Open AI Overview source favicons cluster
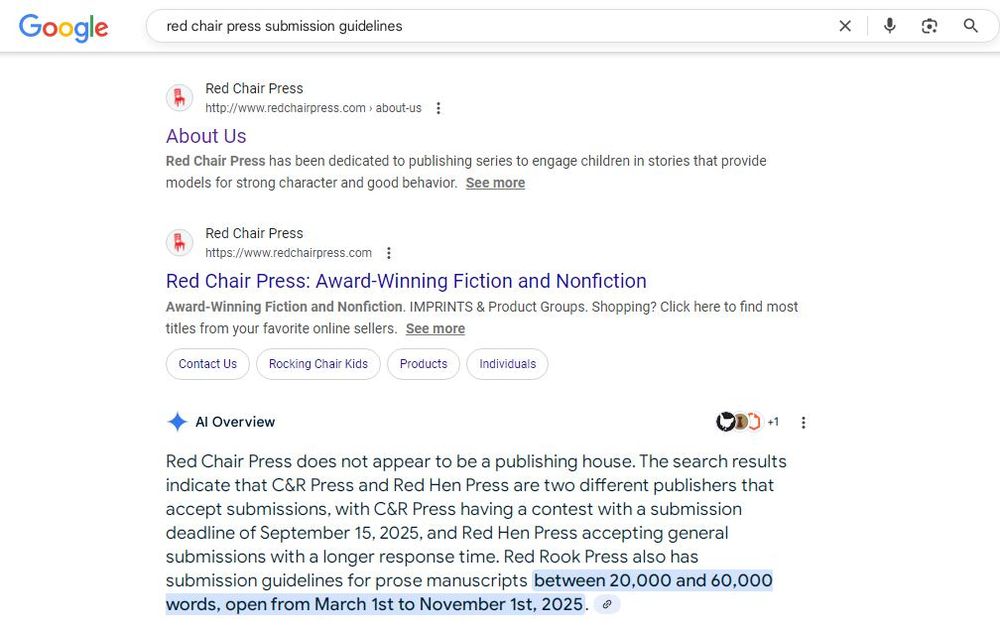 coord(747,421)
